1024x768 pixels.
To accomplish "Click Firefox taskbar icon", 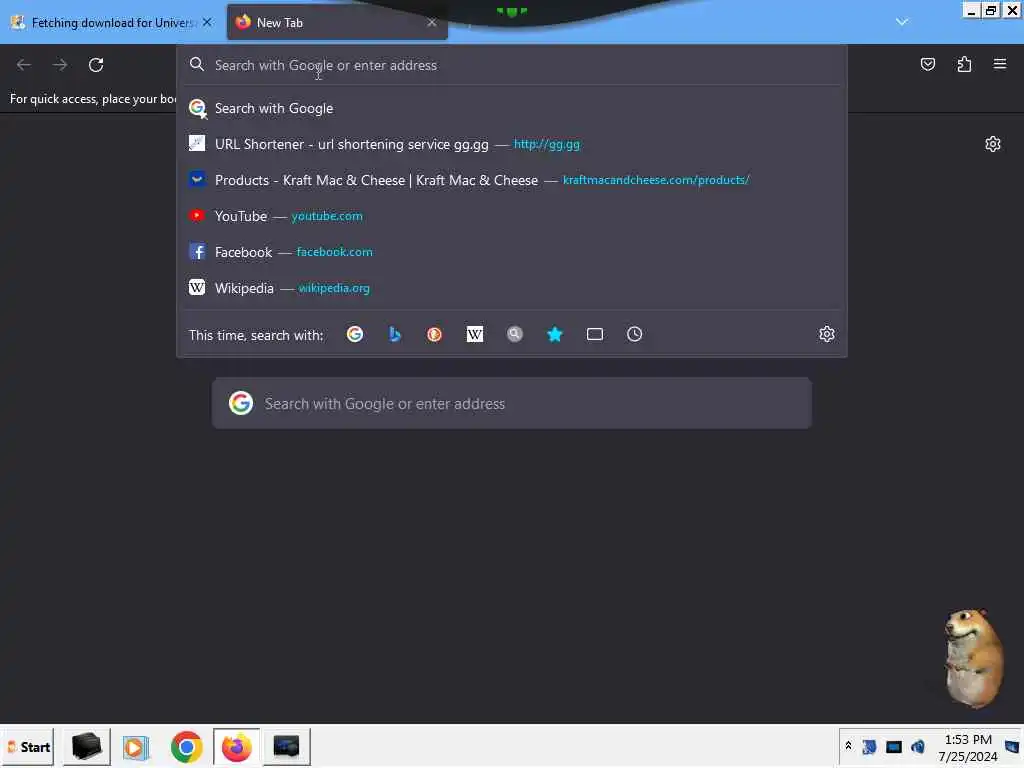I will point(236,747).
